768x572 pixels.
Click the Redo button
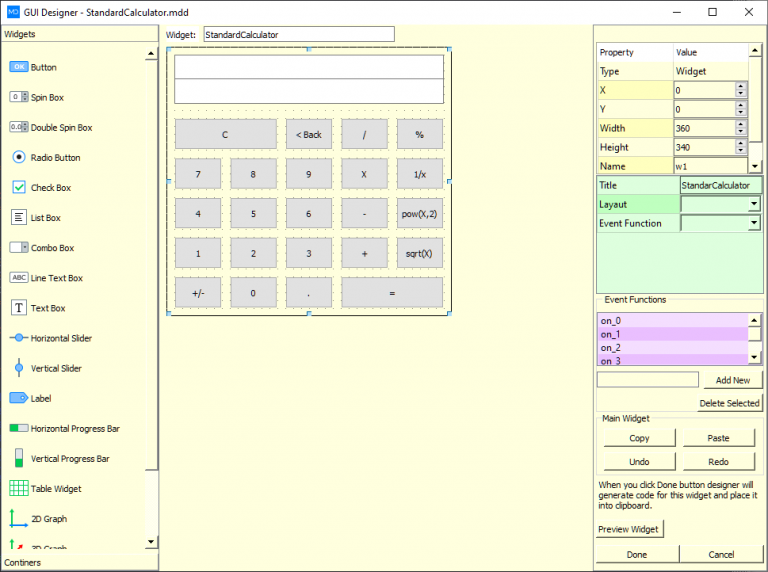(719, 461)
